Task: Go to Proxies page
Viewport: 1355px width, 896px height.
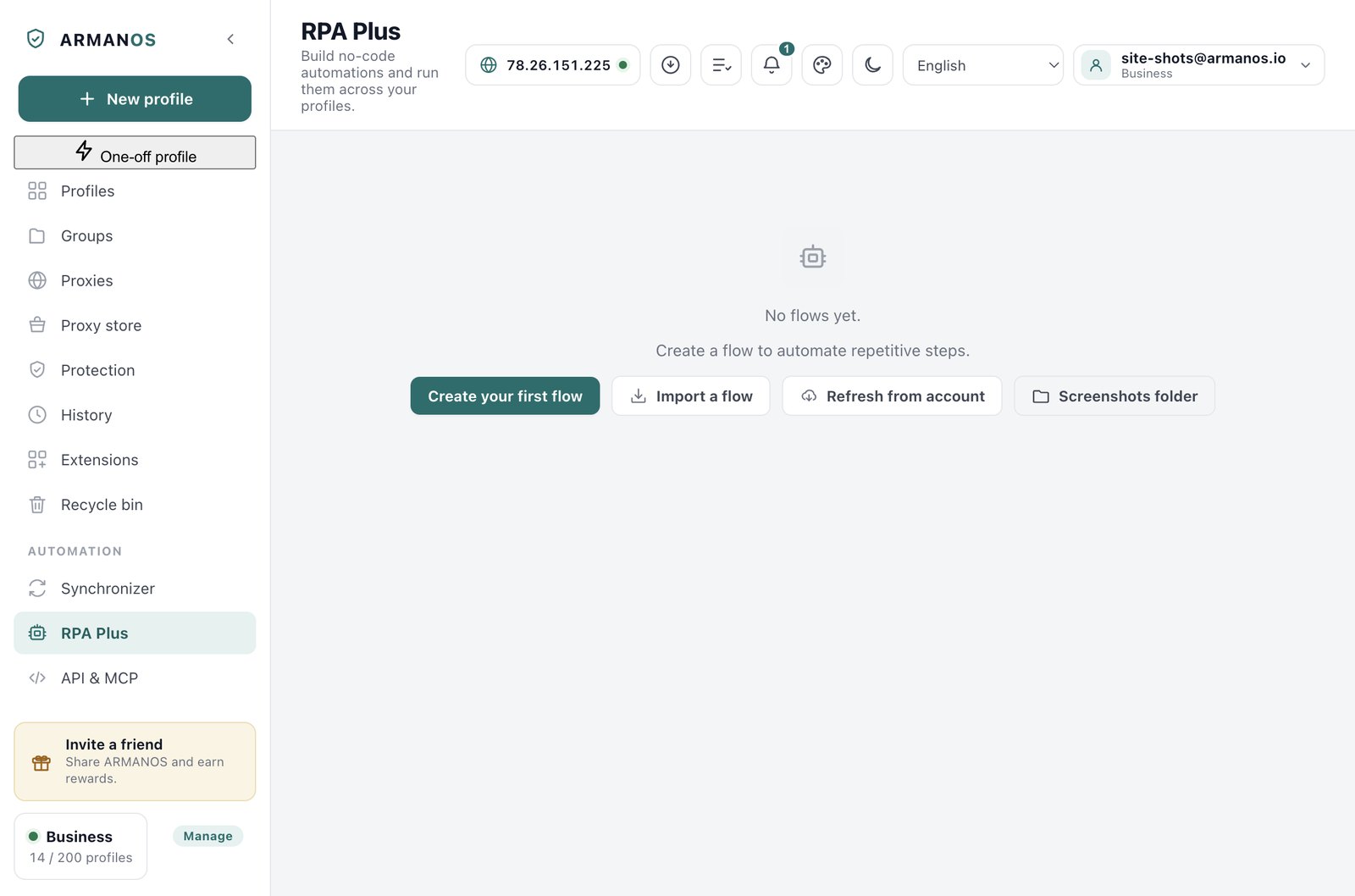Action: 135,281
